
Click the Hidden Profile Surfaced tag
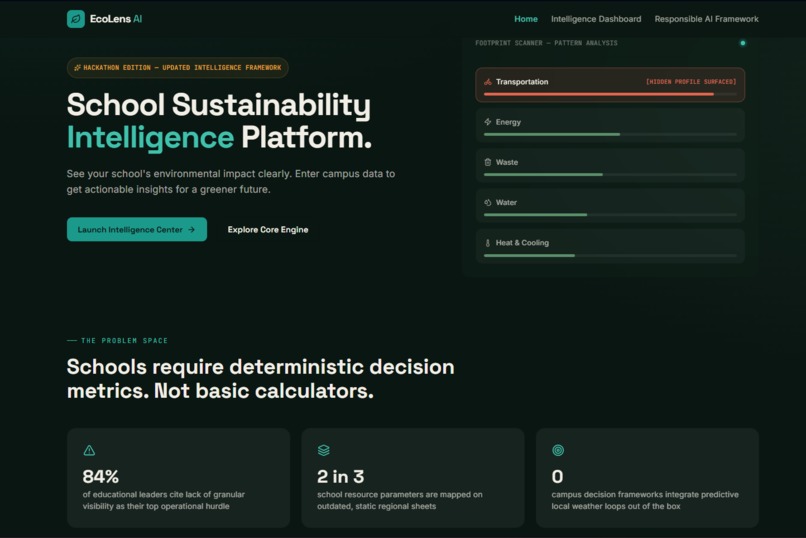691,82
